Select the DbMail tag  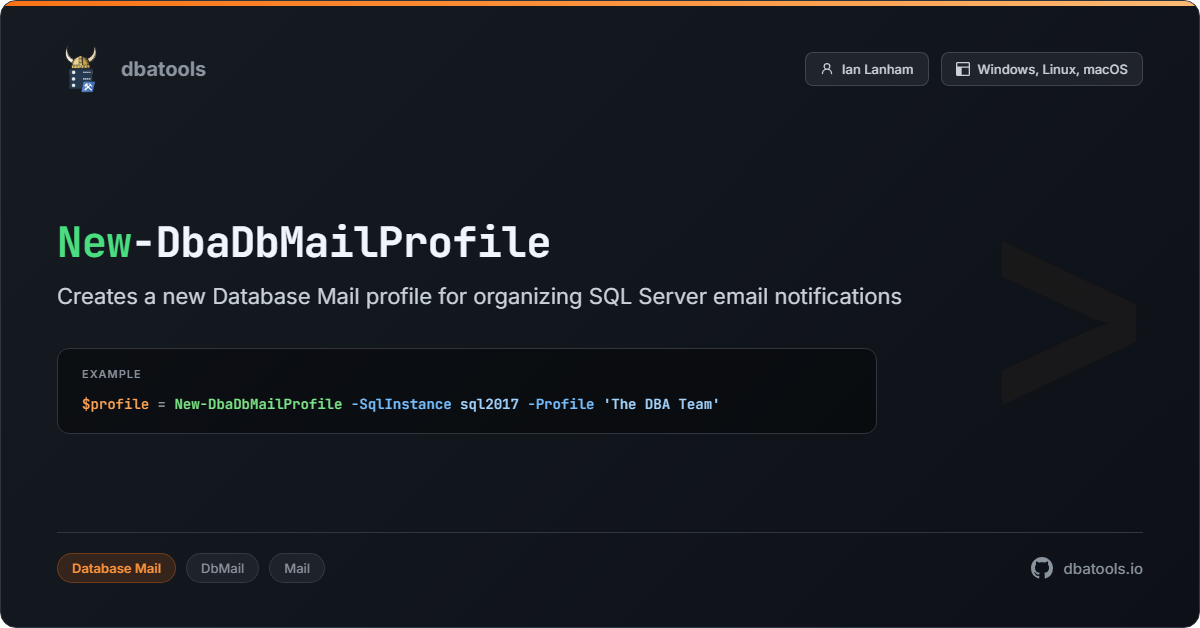(x=222, y=568)
